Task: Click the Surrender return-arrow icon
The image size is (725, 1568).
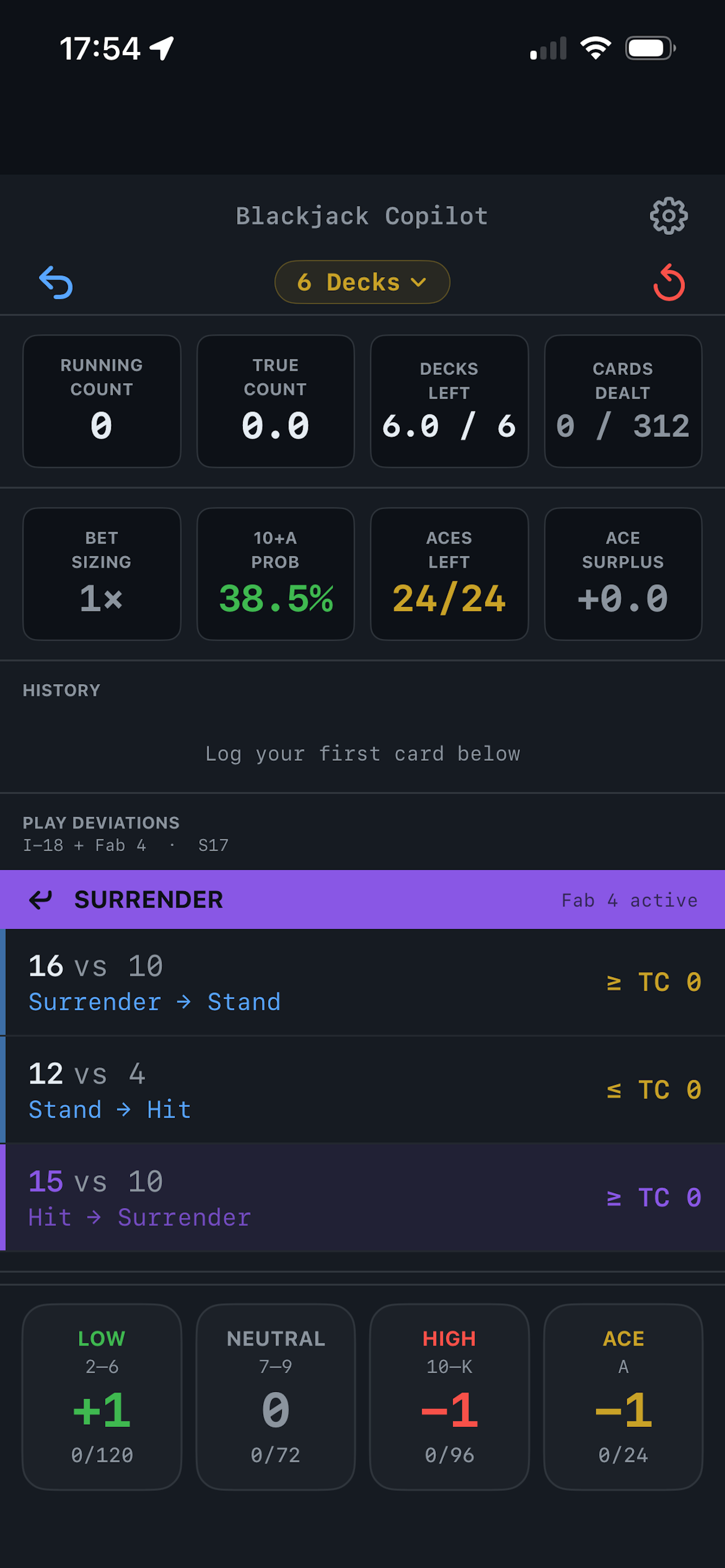Action: click(41, 900)
